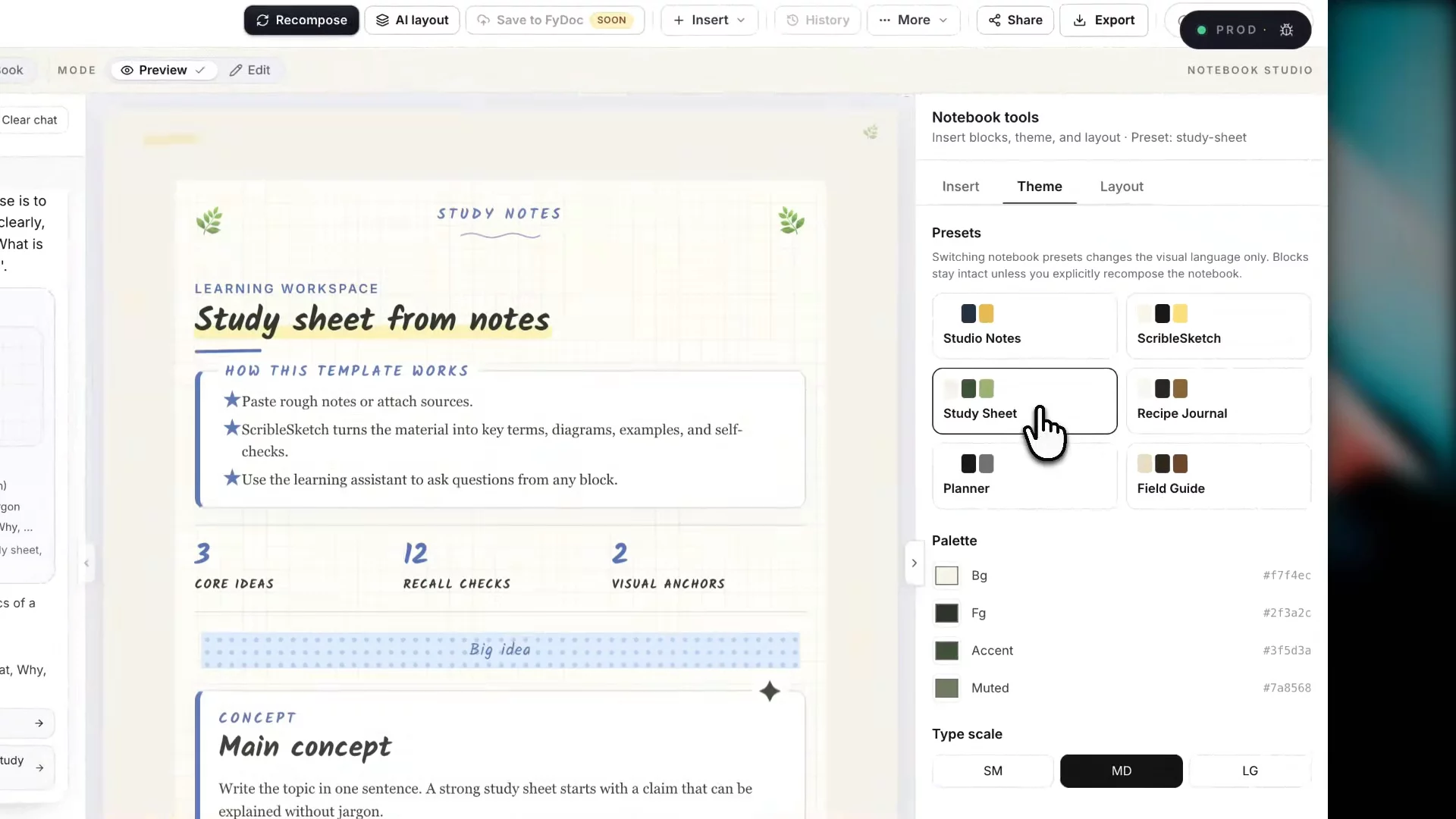
Task: Select the Field Guide preset
Action: (x=1219, y=476)
